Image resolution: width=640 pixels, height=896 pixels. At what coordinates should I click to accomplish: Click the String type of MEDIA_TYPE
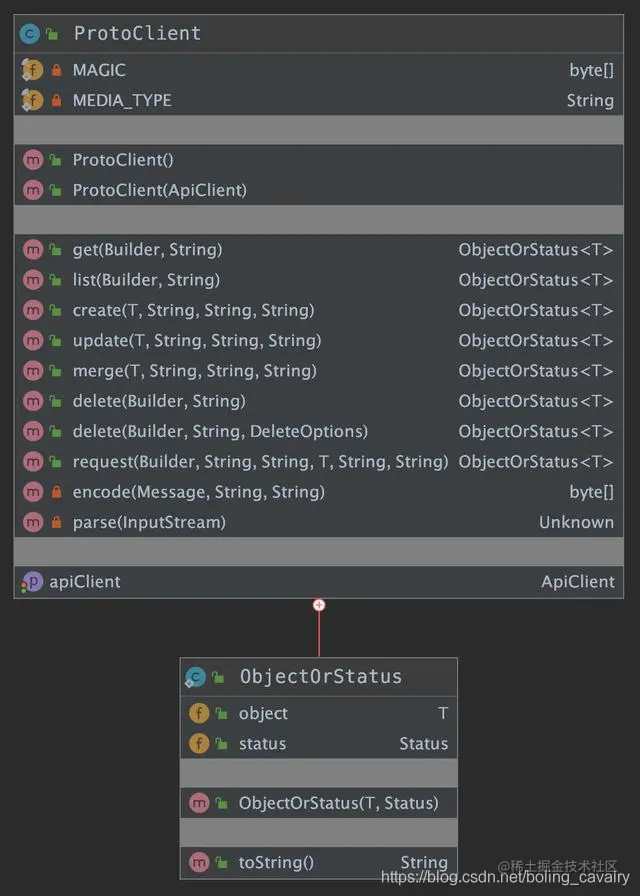[x=590, y=101]
